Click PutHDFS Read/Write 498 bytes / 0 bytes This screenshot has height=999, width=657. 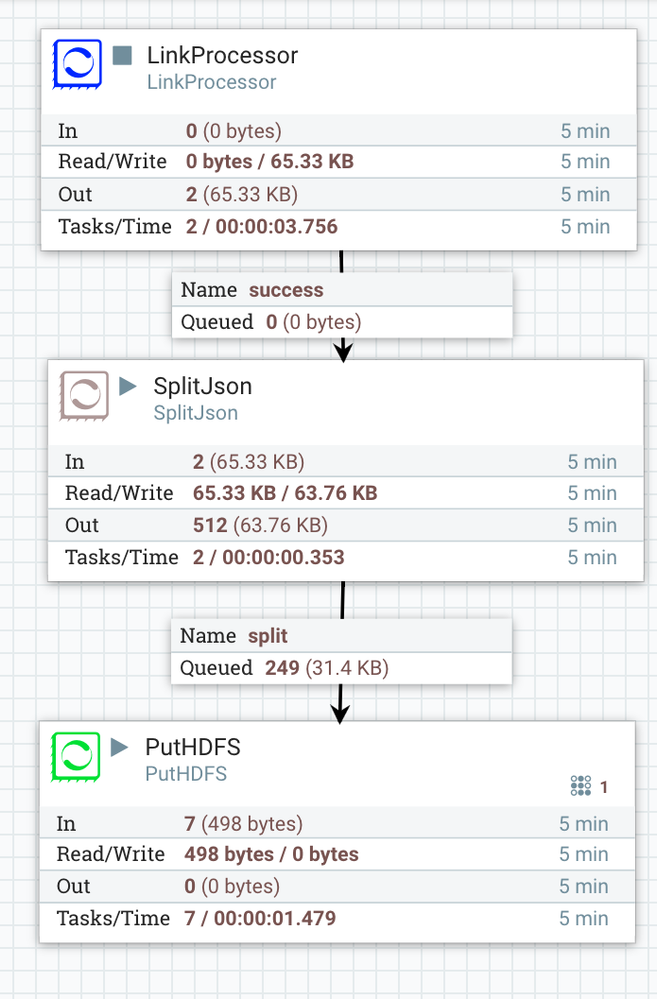coord(271,854)
